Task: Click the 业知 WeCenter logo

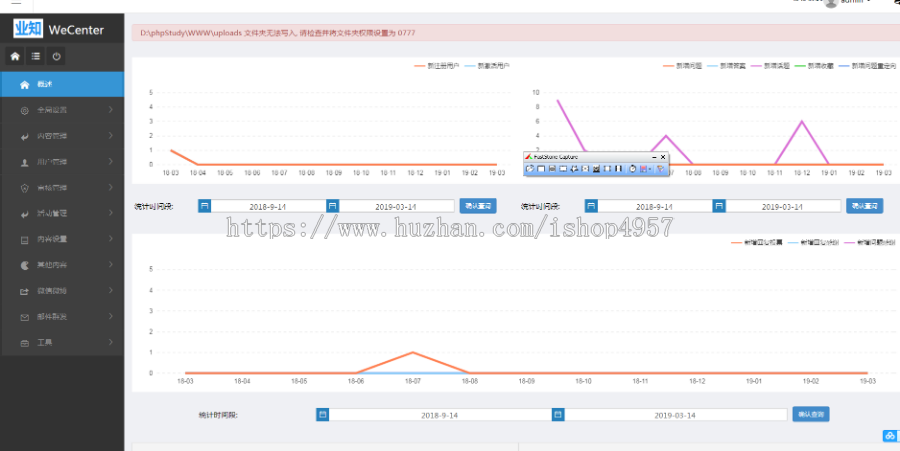Action: pyautogui.click(x=59, y=29)
